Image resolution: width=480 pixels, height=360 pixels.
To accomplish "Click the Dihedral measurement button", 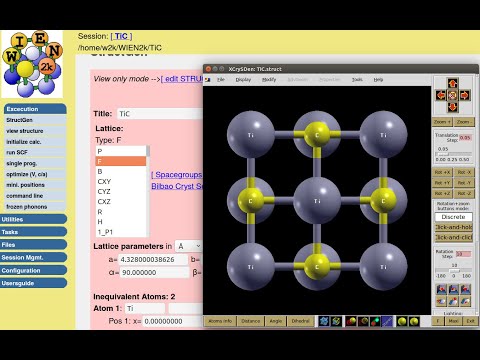I will tap(300, 321).
